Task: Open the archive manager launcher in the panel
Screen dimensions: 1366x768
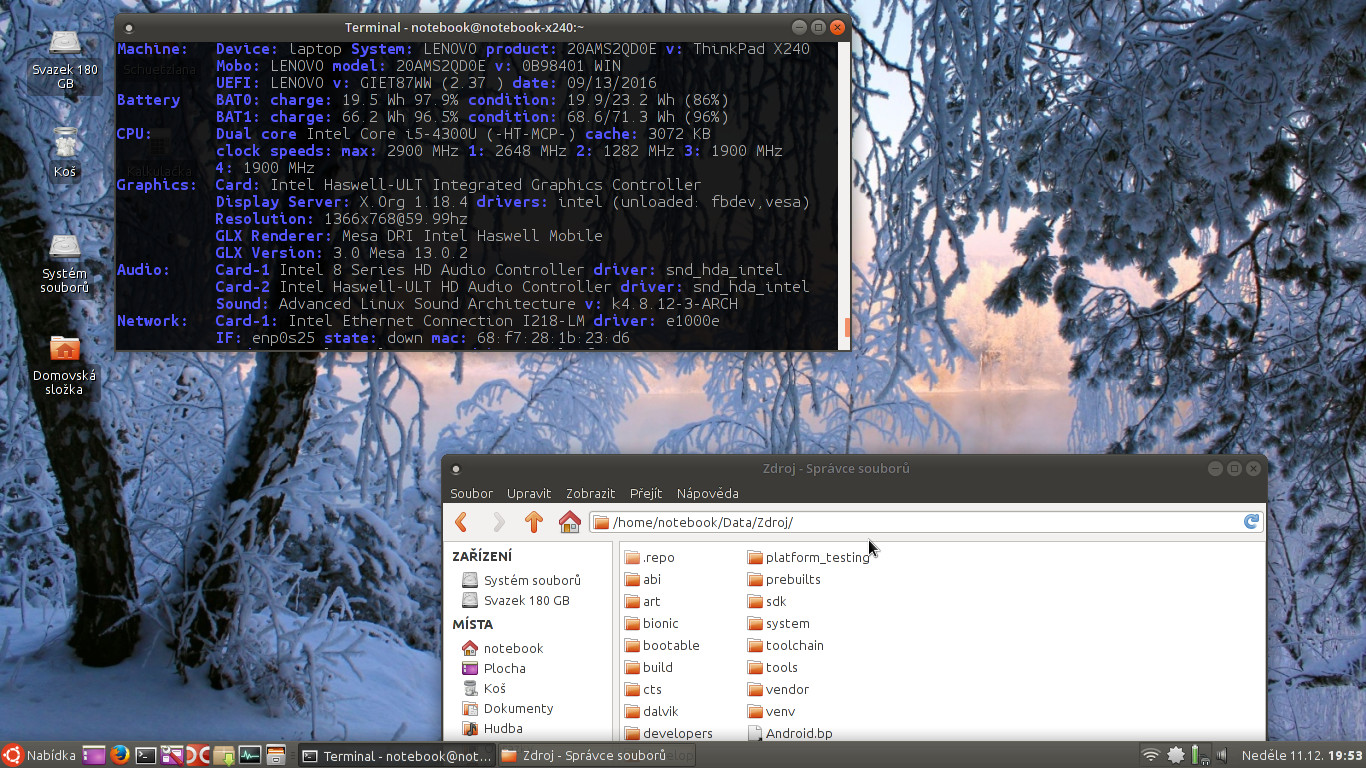Action: coord(276,755)
